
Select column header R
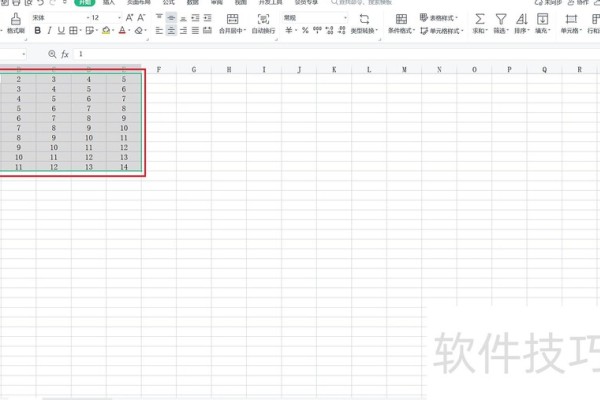(579, 69)
